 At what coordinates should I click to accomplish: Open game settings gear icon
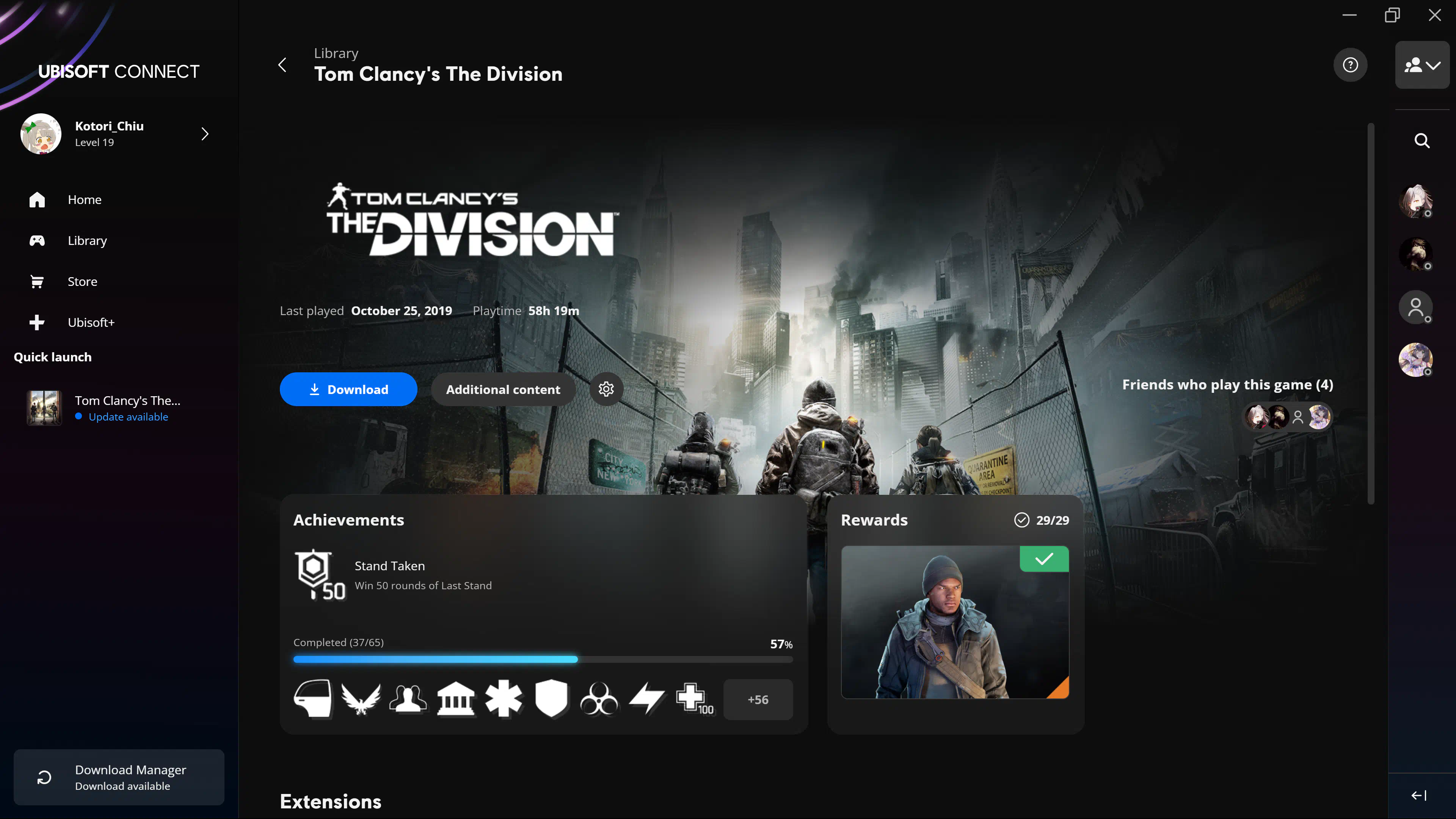tap(606, 389)
